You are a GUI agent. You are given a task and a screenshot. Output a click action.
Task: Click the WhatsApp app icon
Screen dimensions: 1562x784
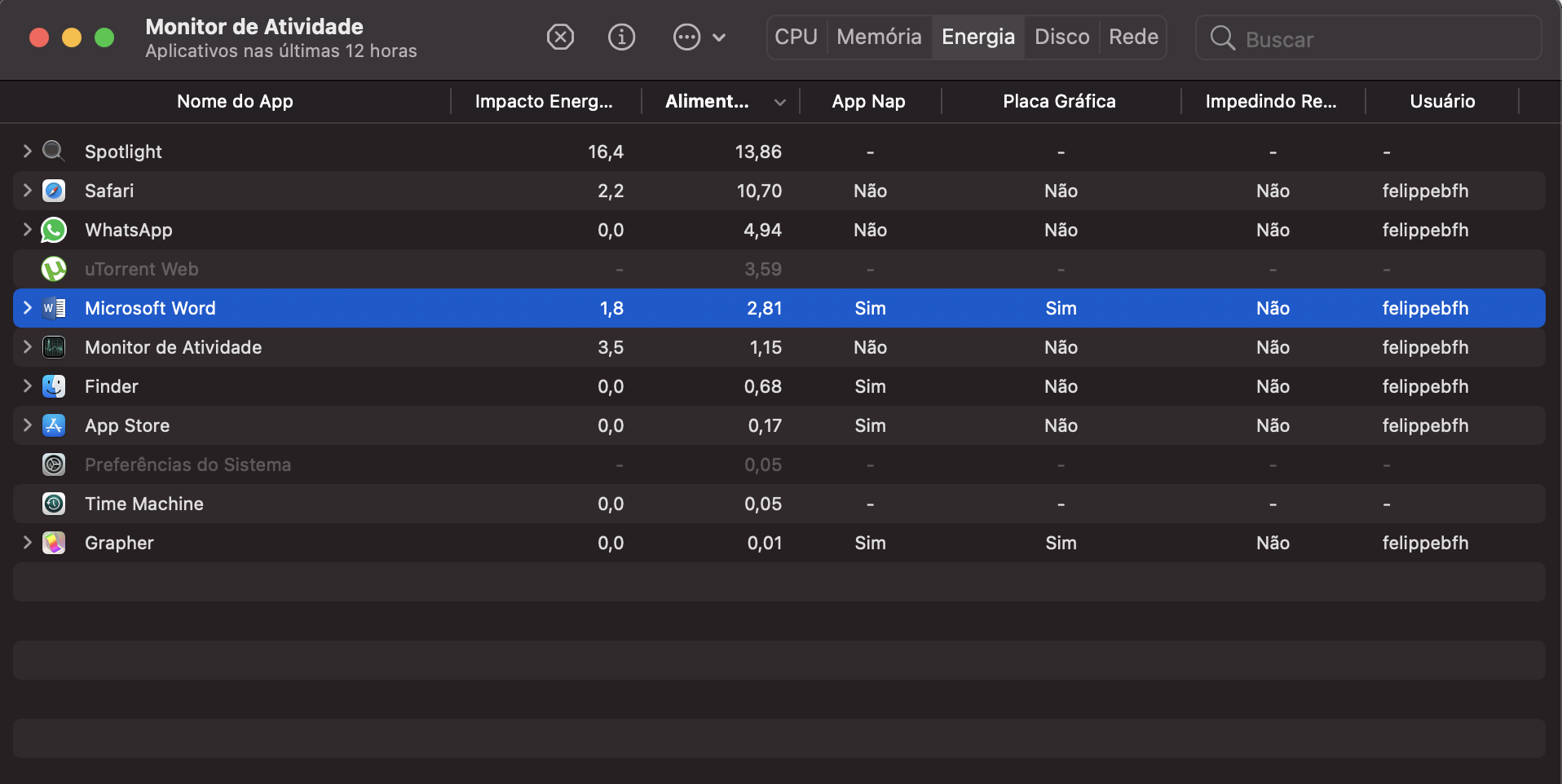click(x=54, y=230)
